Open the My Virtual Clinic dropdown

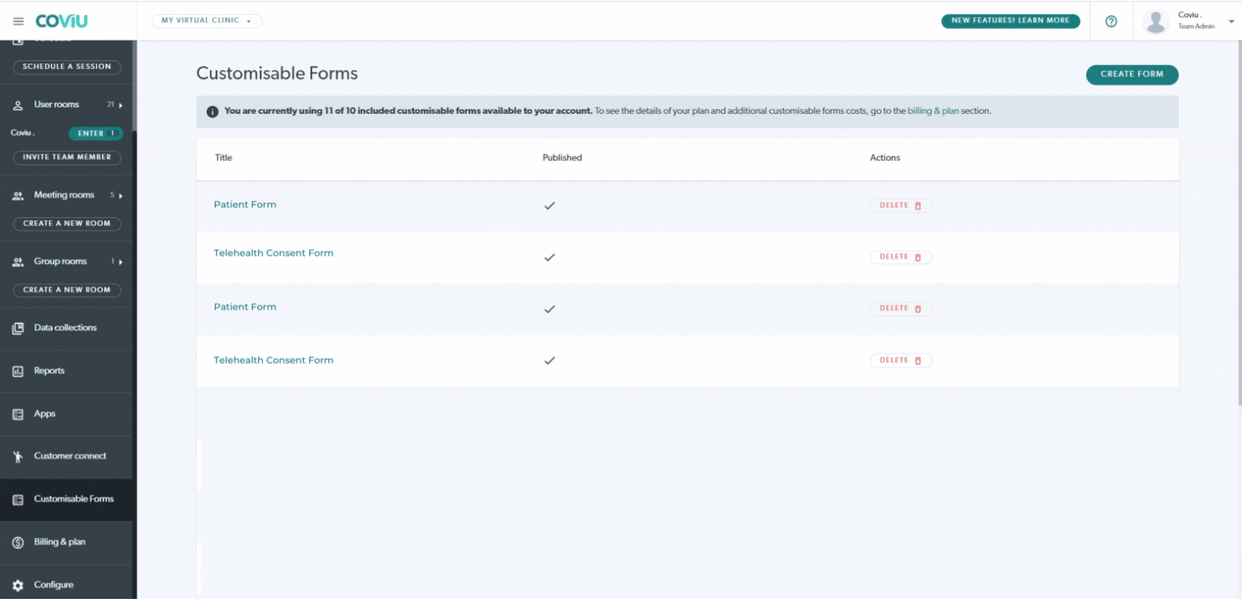(206, 20)
